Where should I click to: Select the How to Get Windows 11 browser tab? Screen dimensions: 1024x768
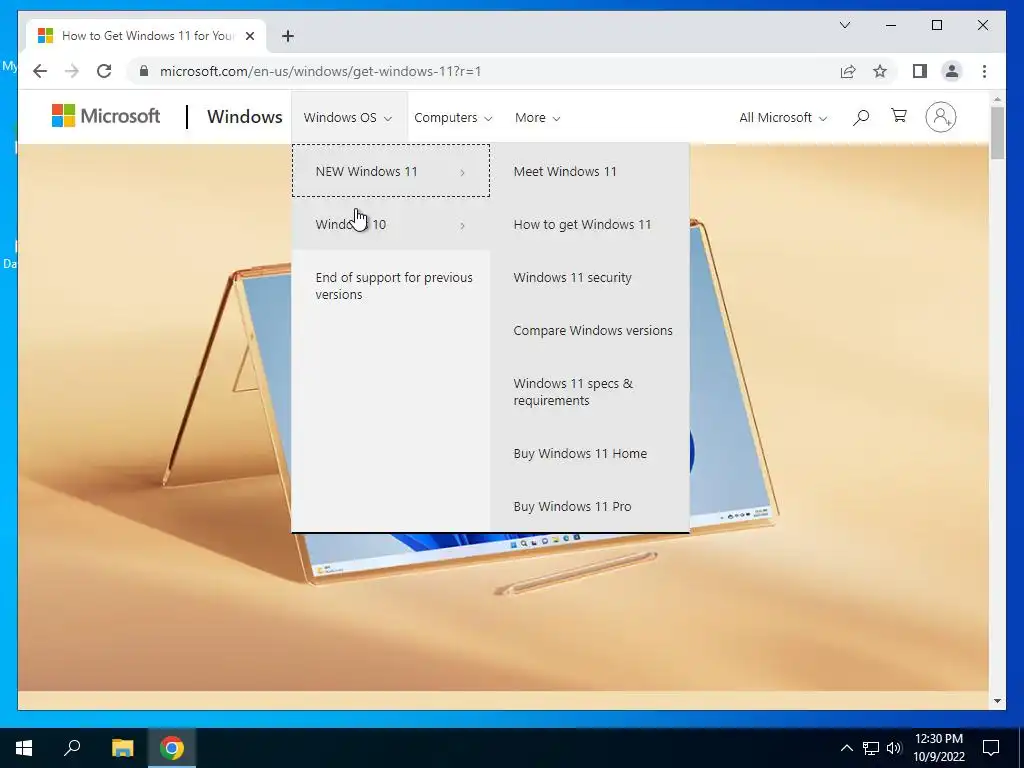tap(147, 36)
